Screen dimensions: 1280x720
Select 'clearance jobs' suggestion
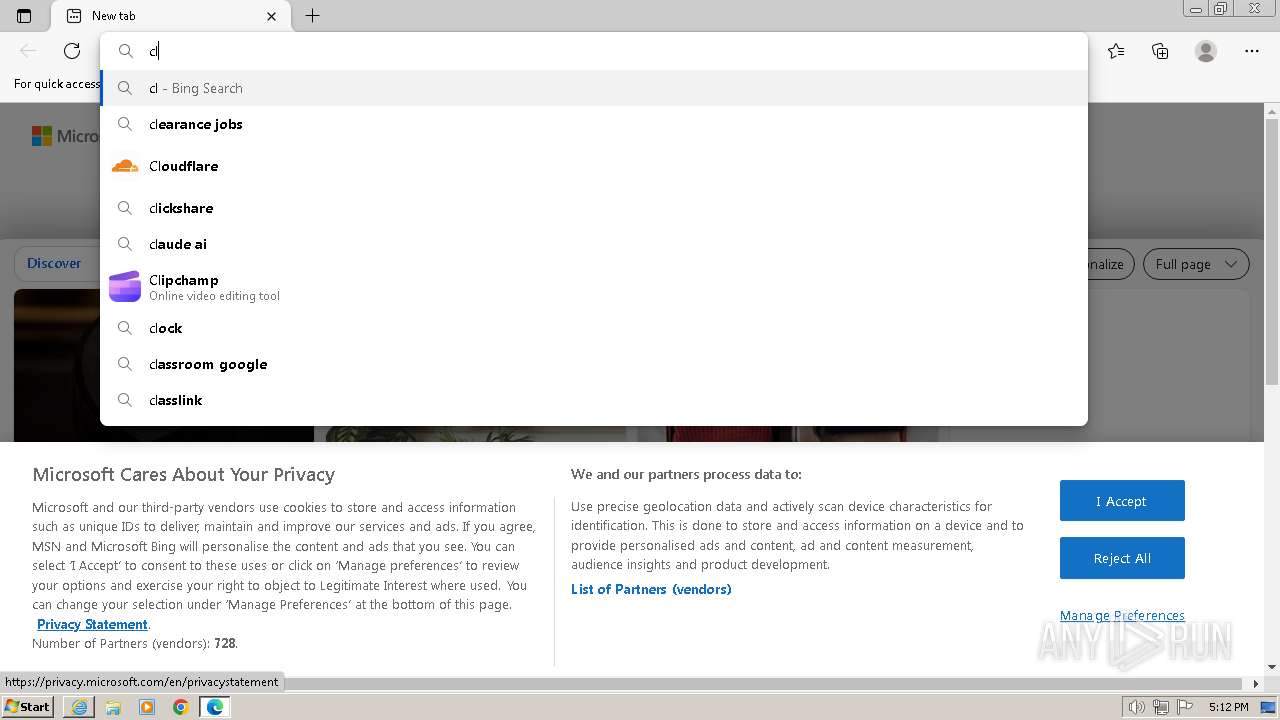click(x=594, y=124)
